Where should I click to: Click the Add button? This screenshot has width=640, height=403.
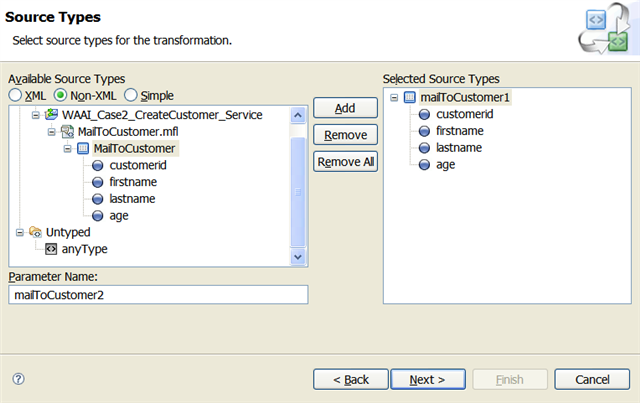(x=345, y=108)
